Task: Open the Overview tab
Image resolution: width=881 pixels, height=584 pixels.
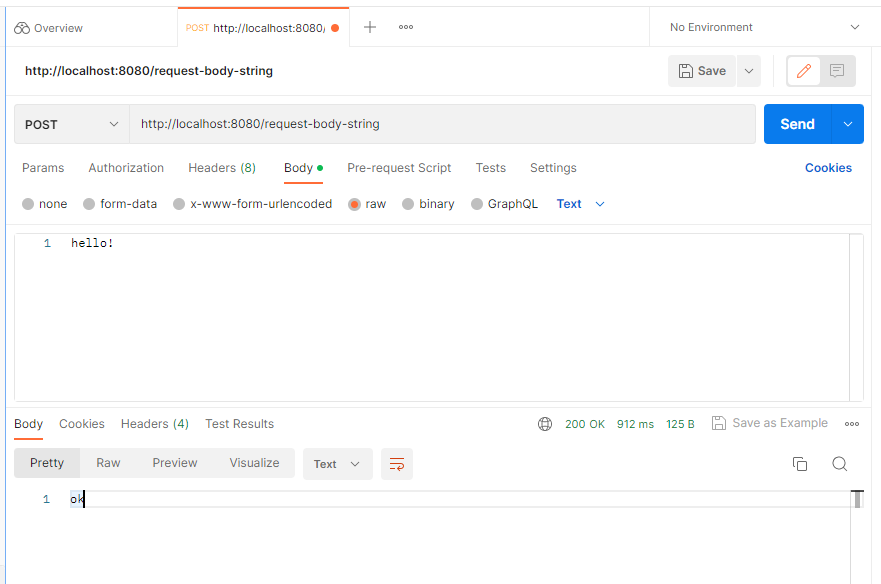Action: (49, 28)
